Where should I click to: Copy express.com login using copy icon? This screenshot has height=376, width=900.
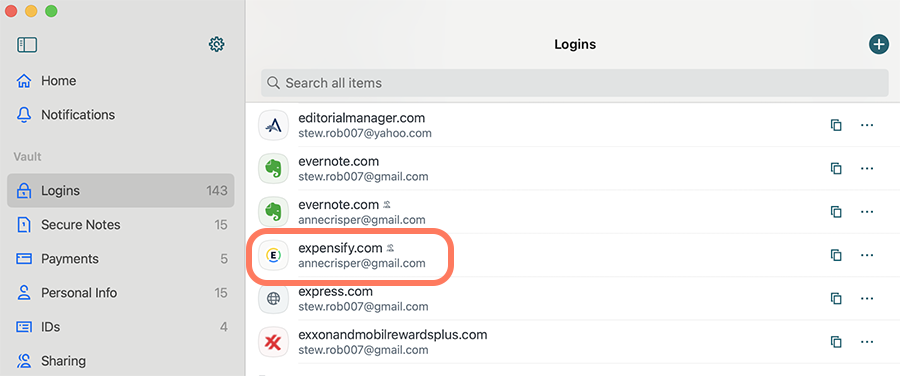click(836, 299)
